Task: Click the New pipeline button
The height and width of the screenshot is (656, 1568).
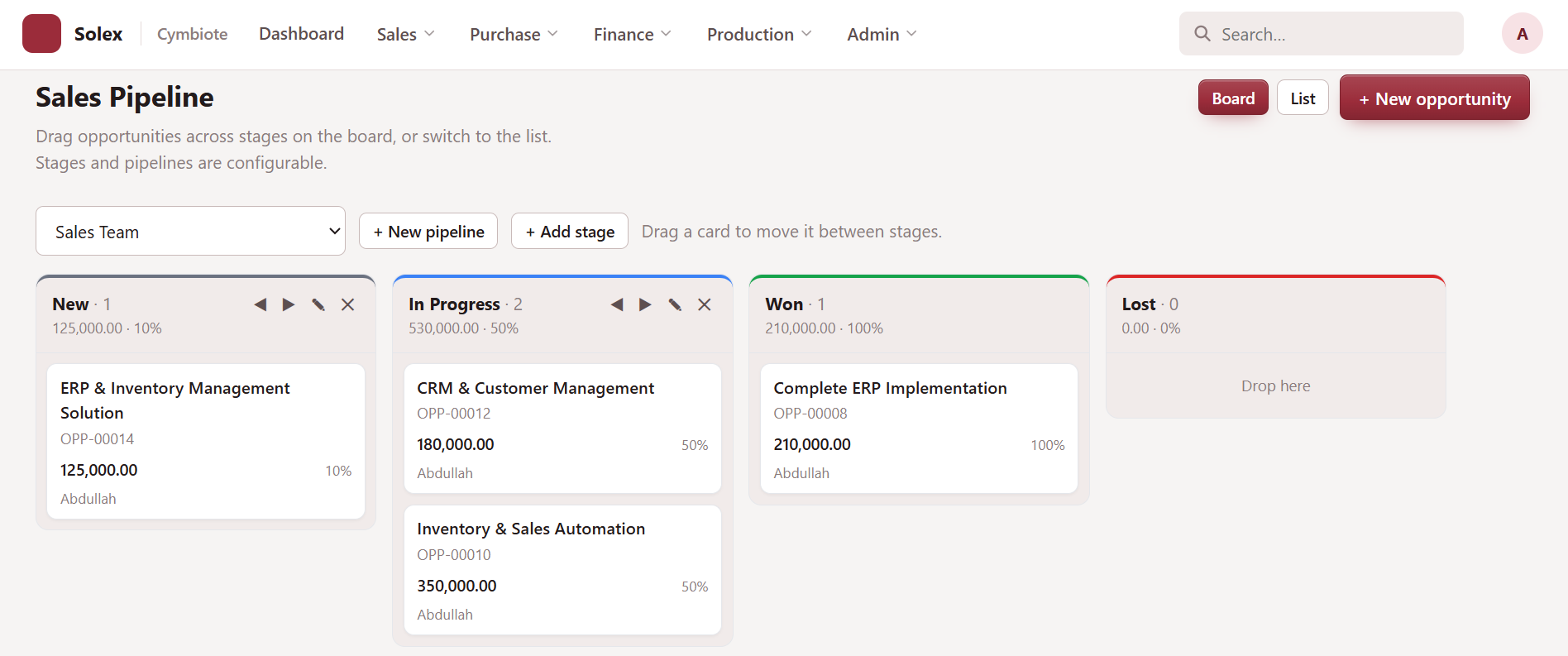Action: [x=428, y=231]
